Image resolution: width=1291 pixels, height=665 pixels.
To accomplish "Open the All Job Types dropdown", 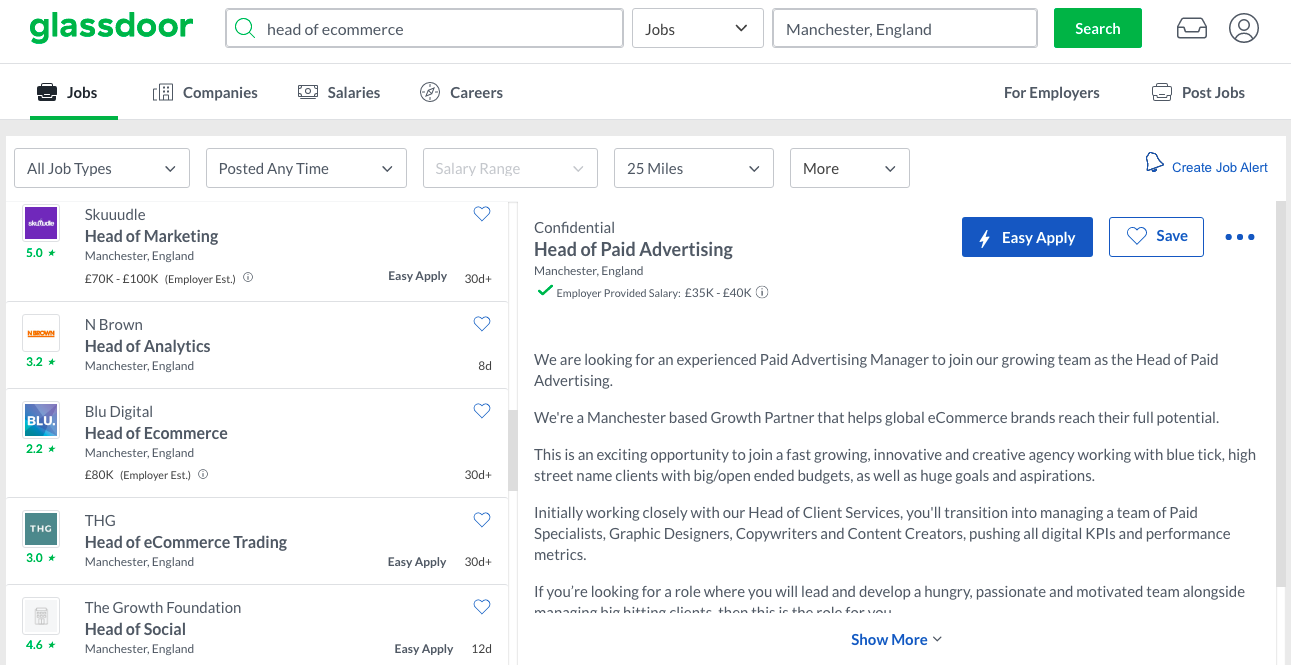I will [x=102, y=168].
